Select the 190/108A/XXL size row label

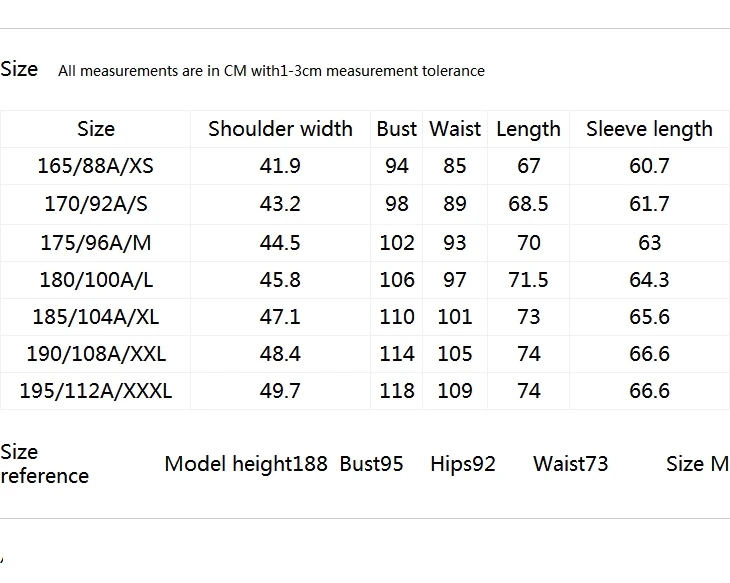tap(96, 354)
